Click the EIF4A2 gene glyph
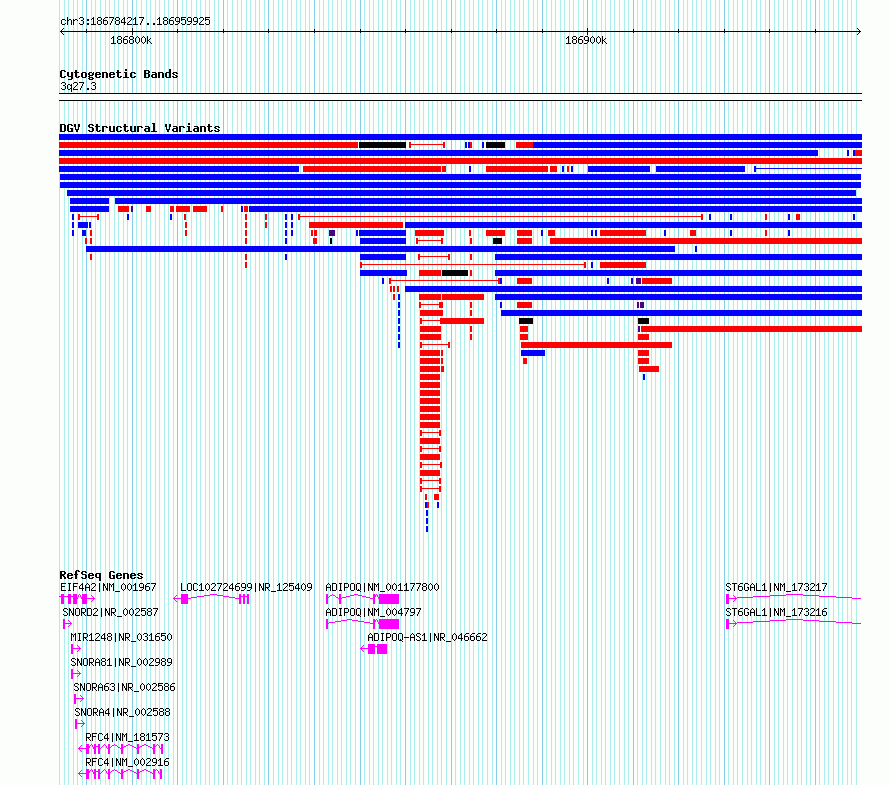This screenshot has width=890, height=785. click(77, 599)
